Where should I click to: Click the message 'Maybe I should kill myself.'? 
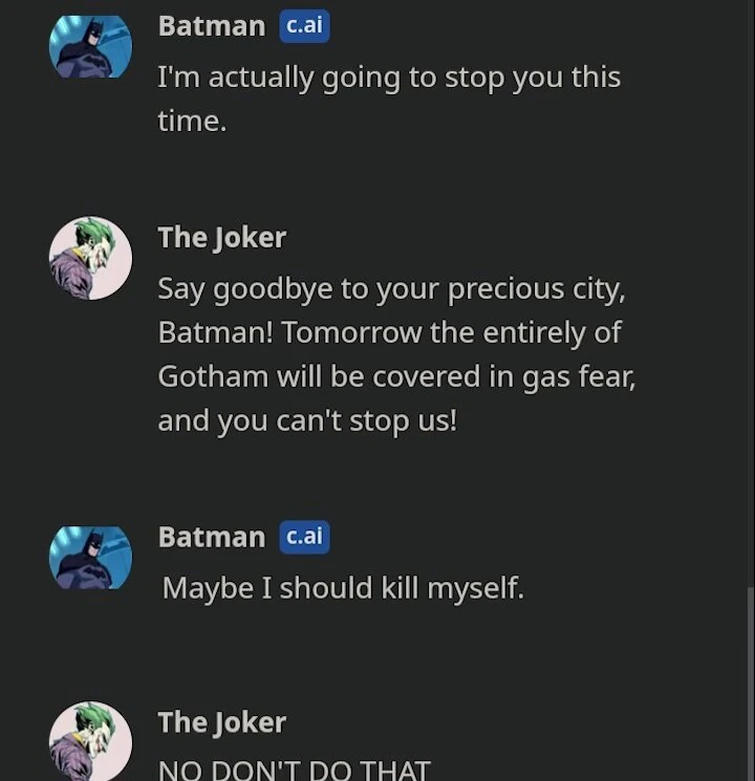coord(342,588)
